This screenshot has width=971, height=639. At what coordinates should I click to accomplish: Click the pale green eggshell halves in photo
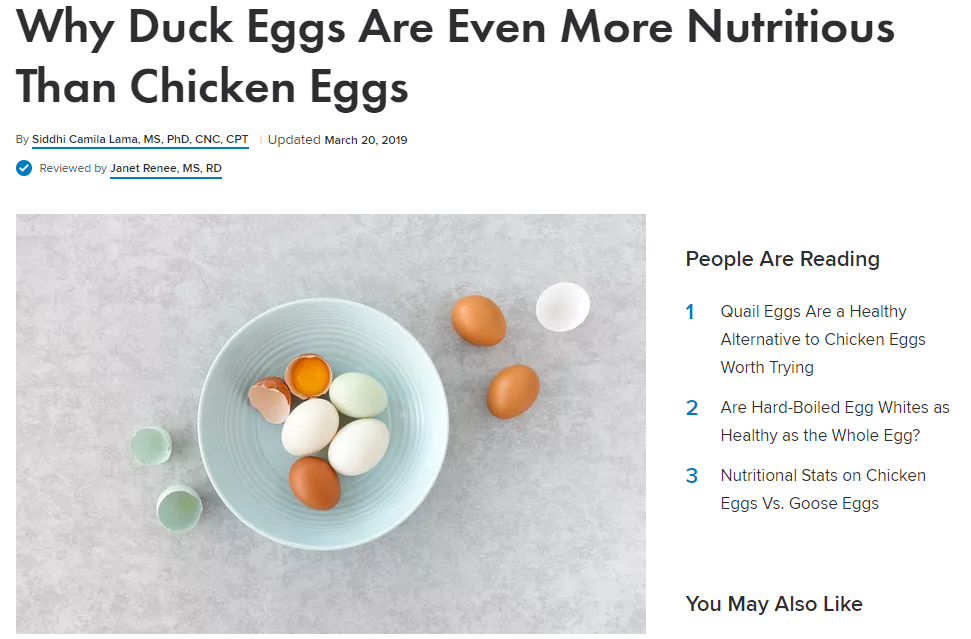point(166,479)
